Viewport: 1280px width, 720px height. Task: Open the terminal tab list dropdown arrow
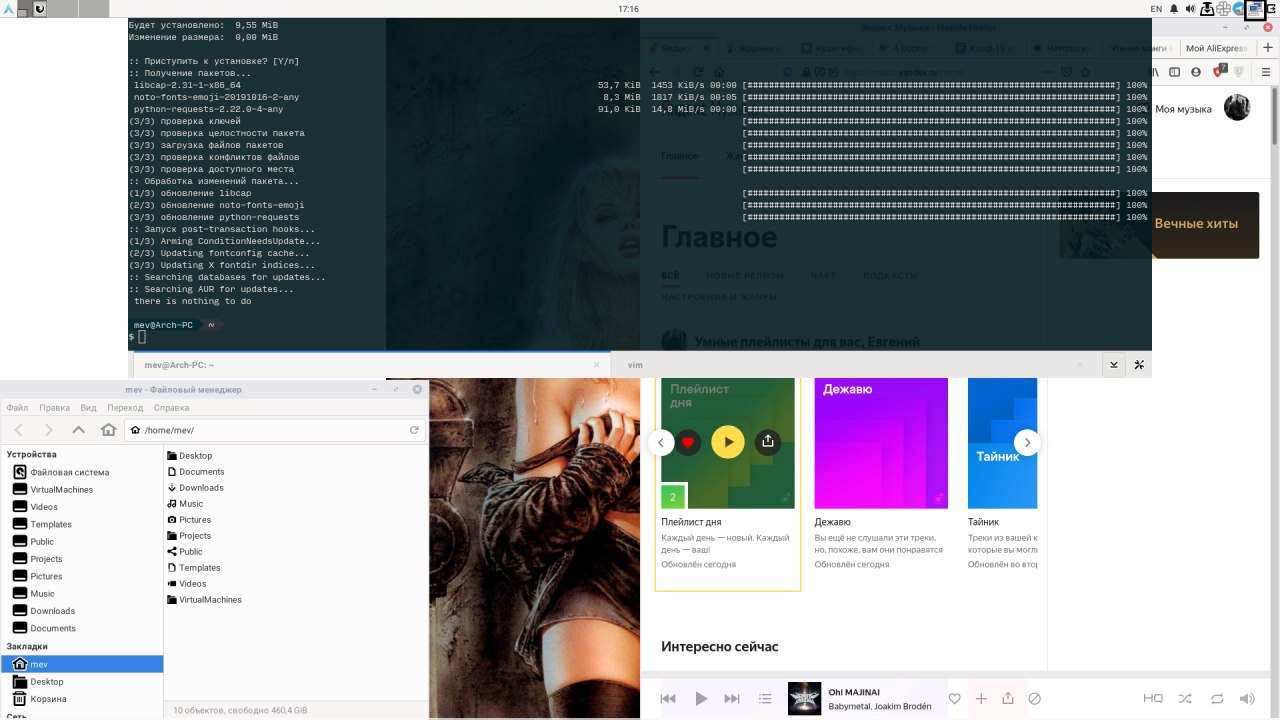(x=1114, y=365)
